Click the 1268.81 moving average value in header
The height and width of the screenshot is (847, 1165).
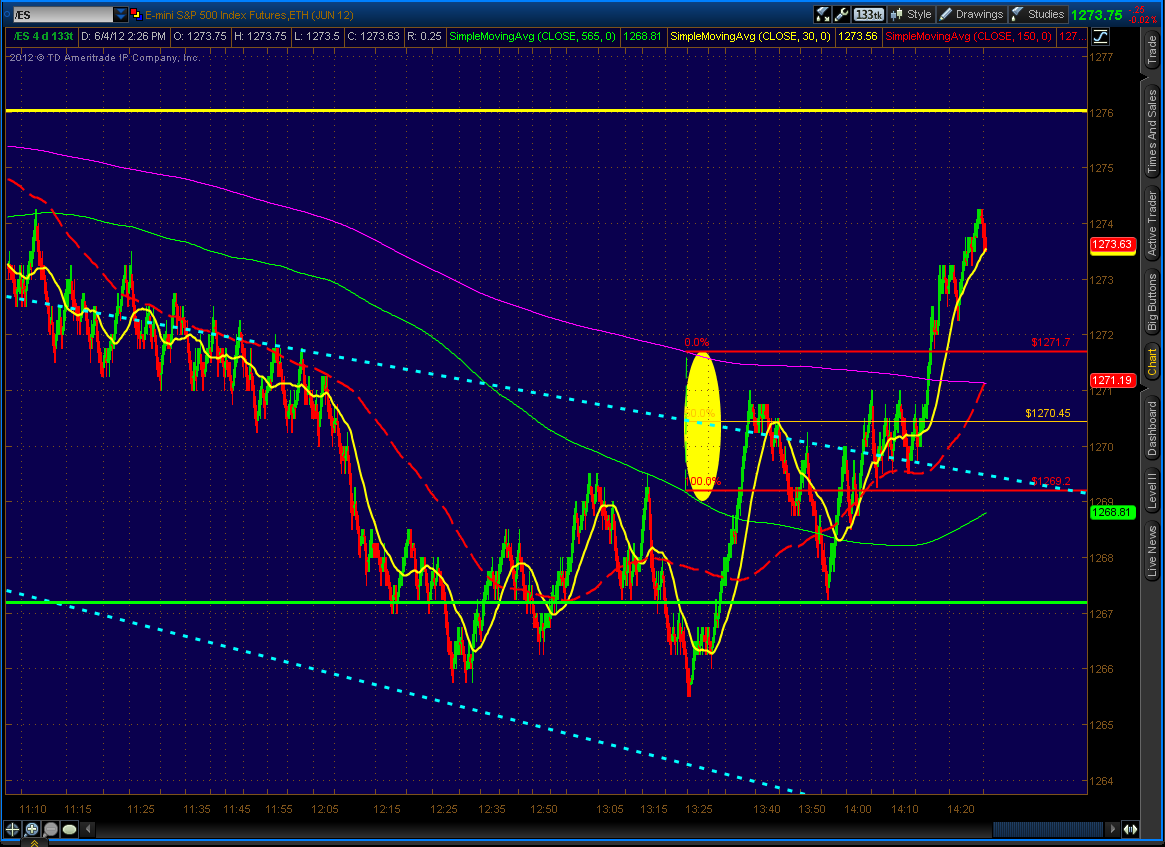[x=642, y=36]
